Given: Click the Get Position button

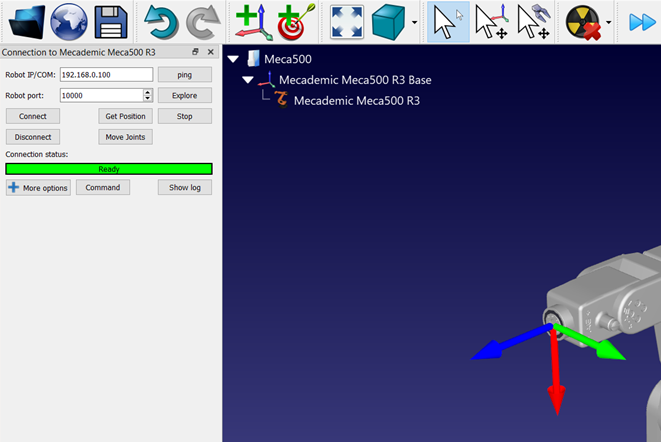Looking at the screenshot, I should point(125,116).
